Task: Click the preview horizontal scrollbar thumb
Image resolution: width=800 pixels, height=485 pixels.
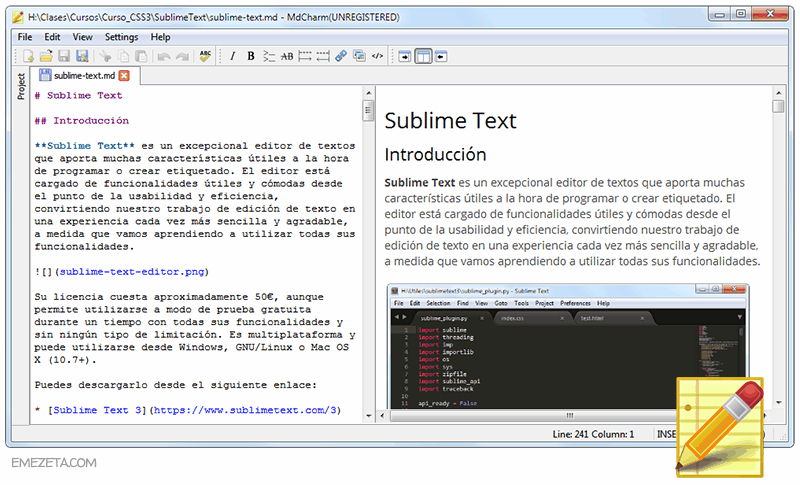Action: tap(569, 416)
